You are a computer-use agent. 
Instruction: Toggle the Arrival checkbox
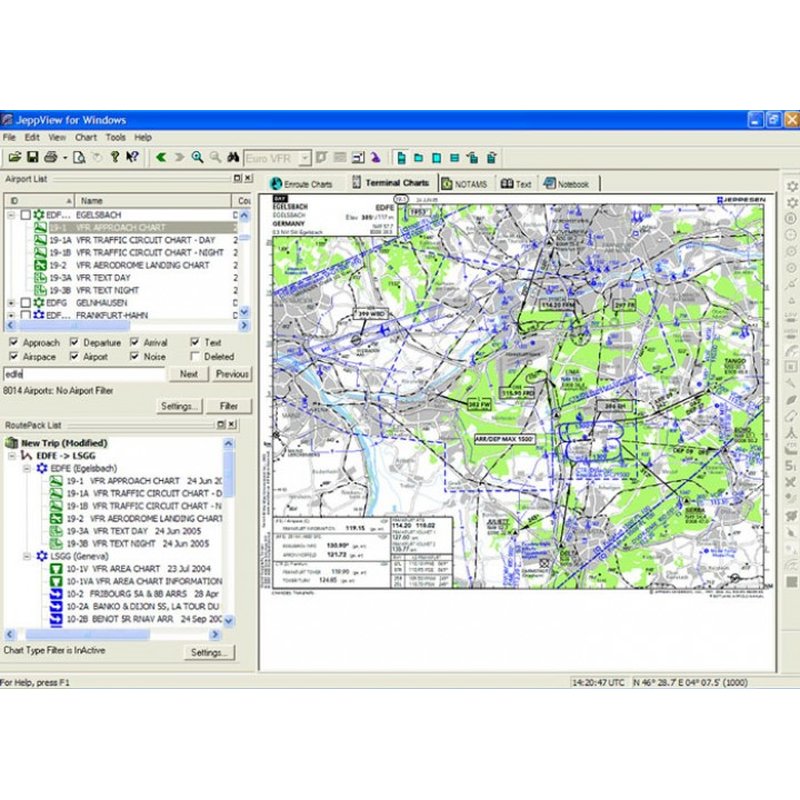[135, 342]
